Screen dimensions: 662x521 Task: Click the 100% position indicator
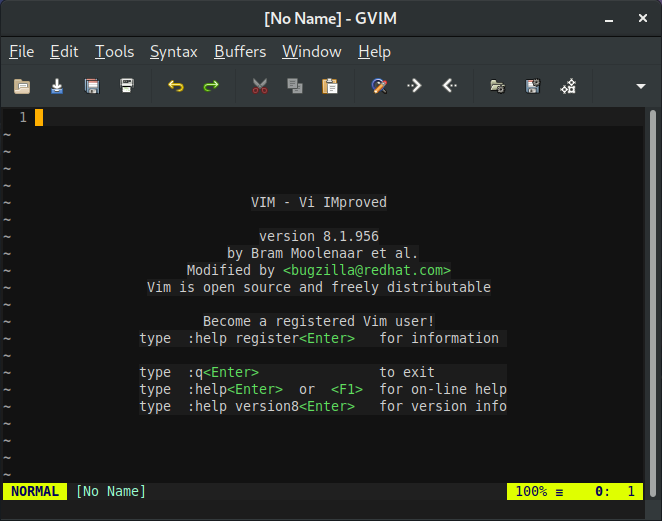(531, 491)
